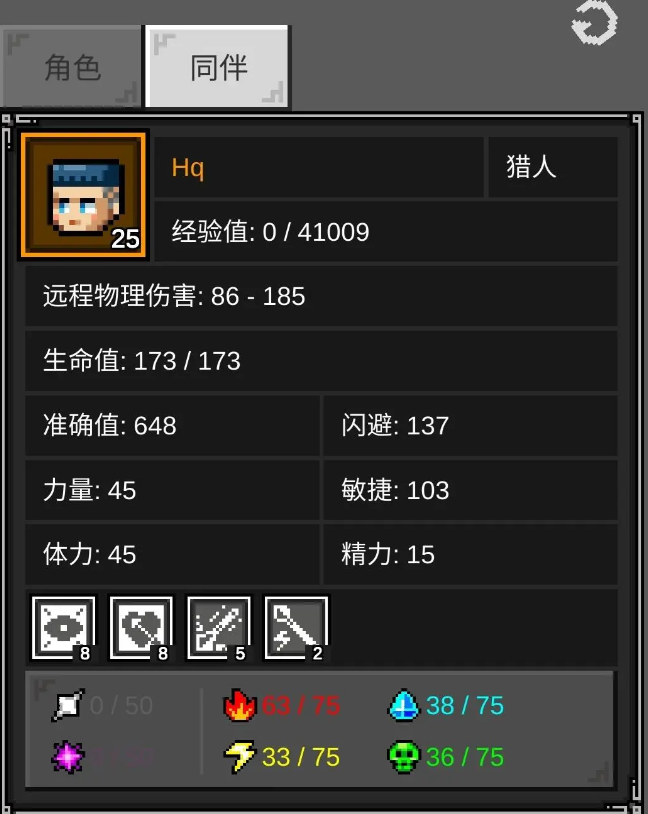Click the Hq character portrait
The width and height of the screenshot is (648, 814).
point(84,196)
